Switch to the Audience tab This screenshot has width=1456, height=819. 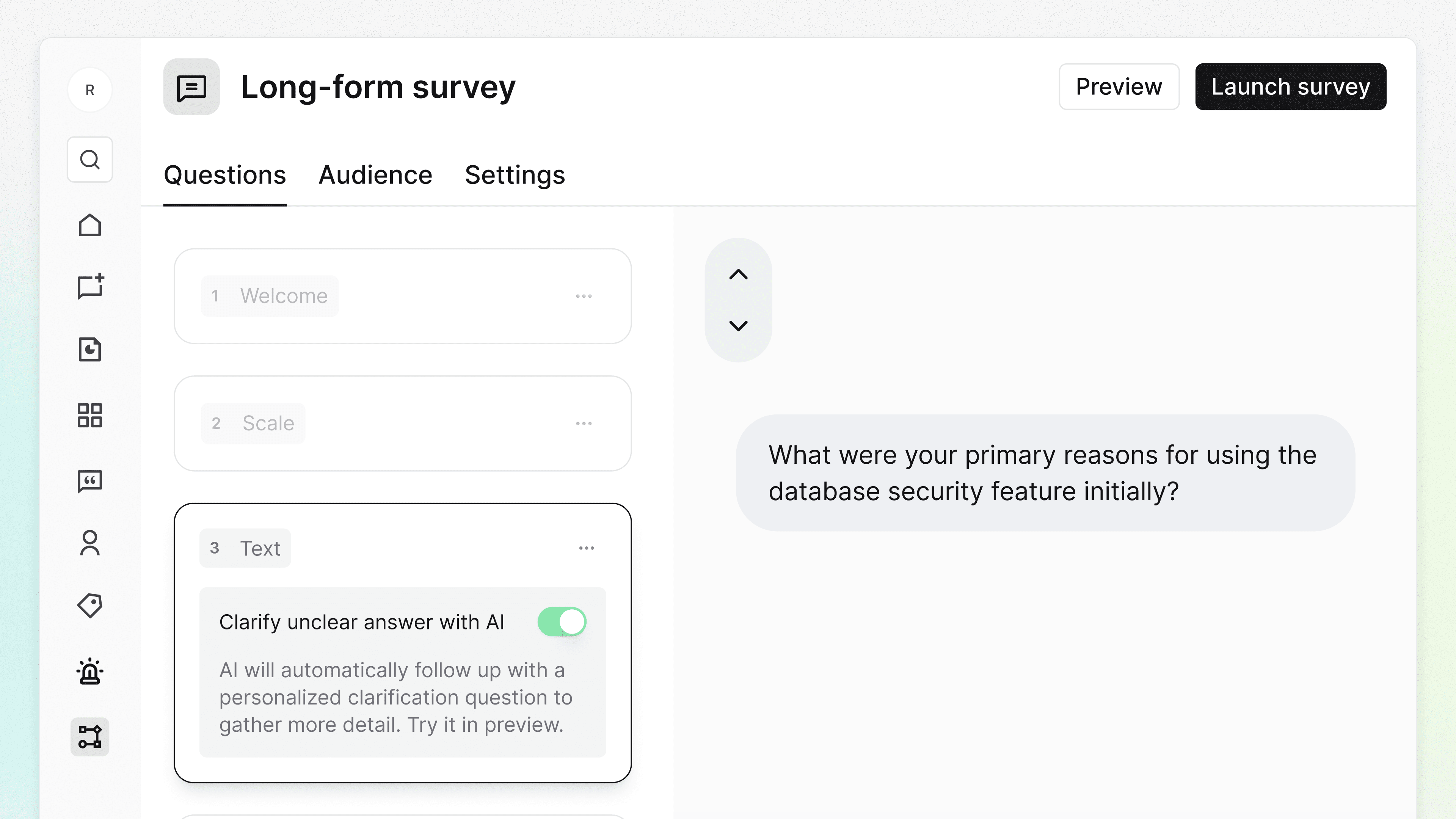coord(375,175)
